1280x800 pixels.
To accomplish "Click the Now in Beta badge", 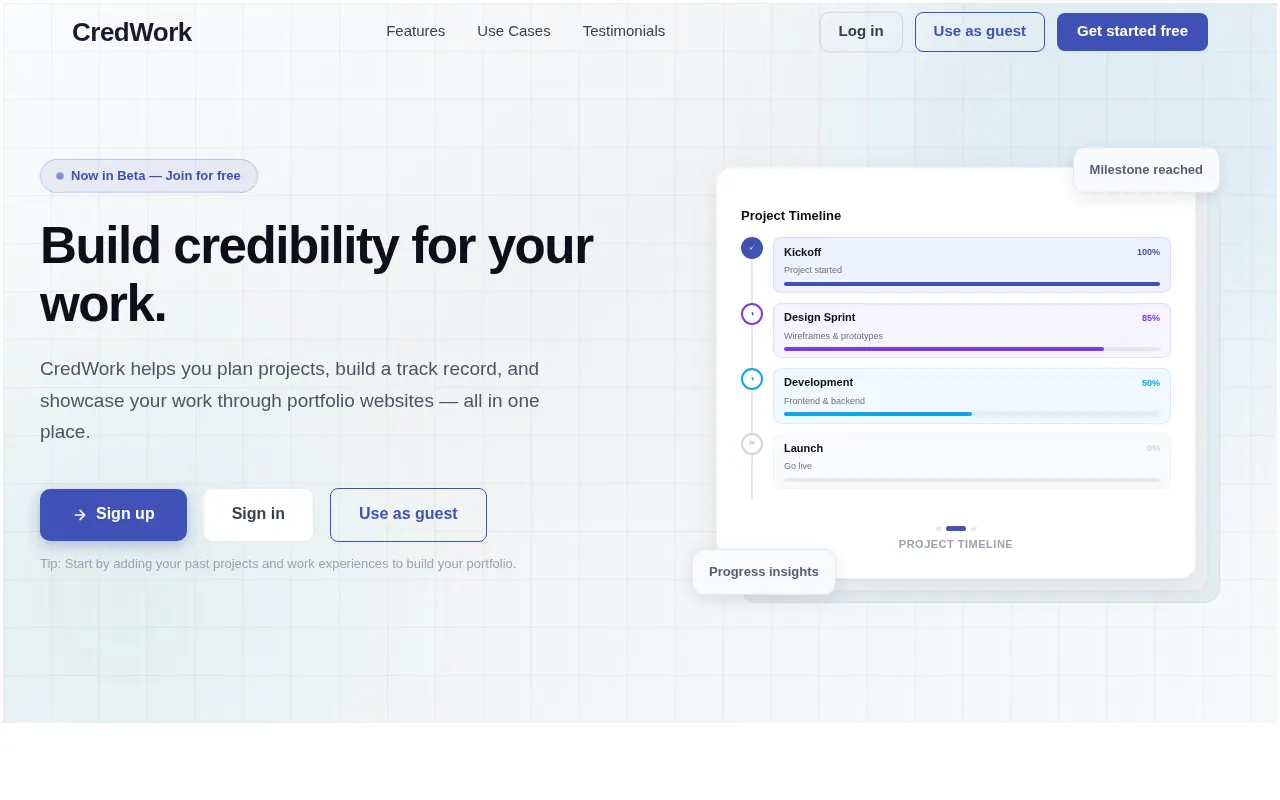I will point(149,176).
